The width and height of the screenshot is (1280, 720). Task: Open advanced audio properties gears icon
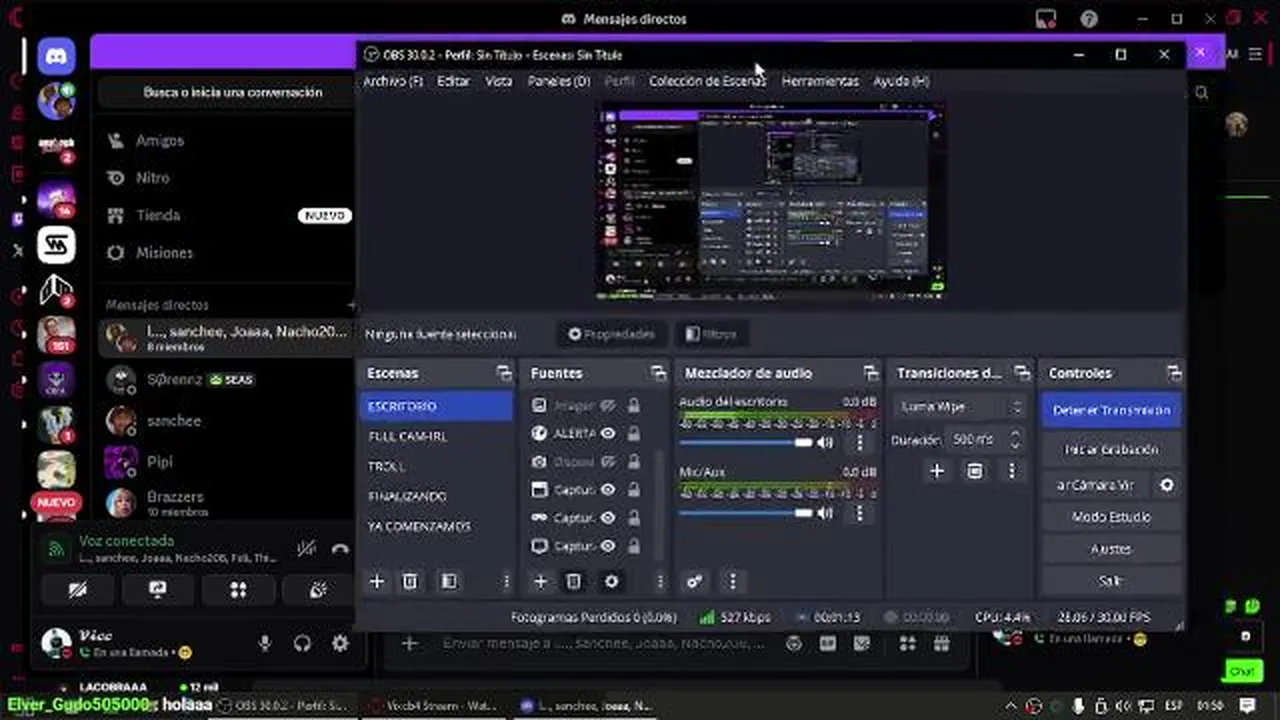click(695, 581)
